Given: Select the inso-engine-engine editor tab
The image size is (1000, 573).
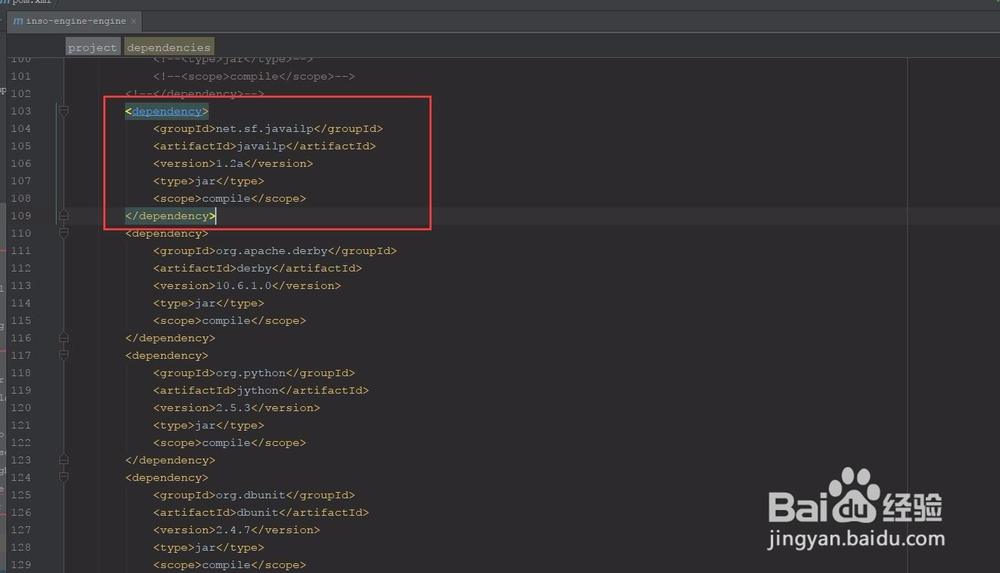Looking at the screenshot, I should (x=75, y=21).
